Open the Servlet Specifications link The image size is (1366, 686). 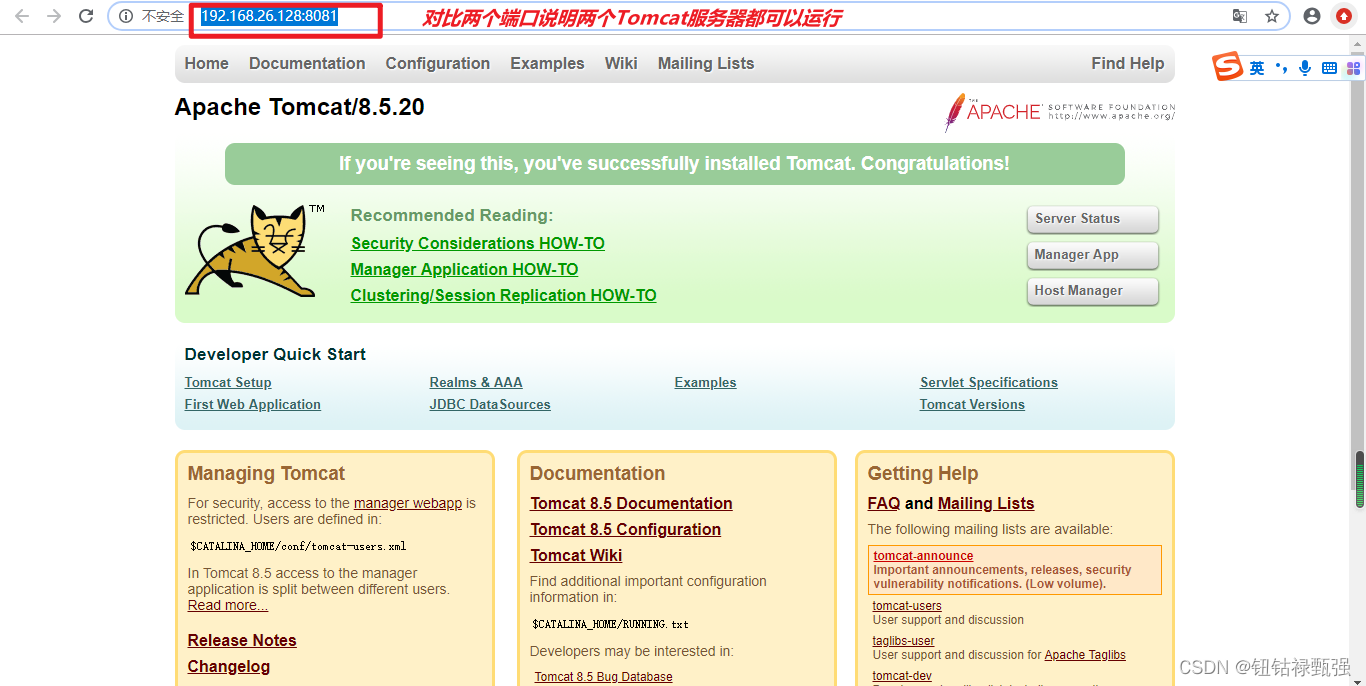[989, 382]
